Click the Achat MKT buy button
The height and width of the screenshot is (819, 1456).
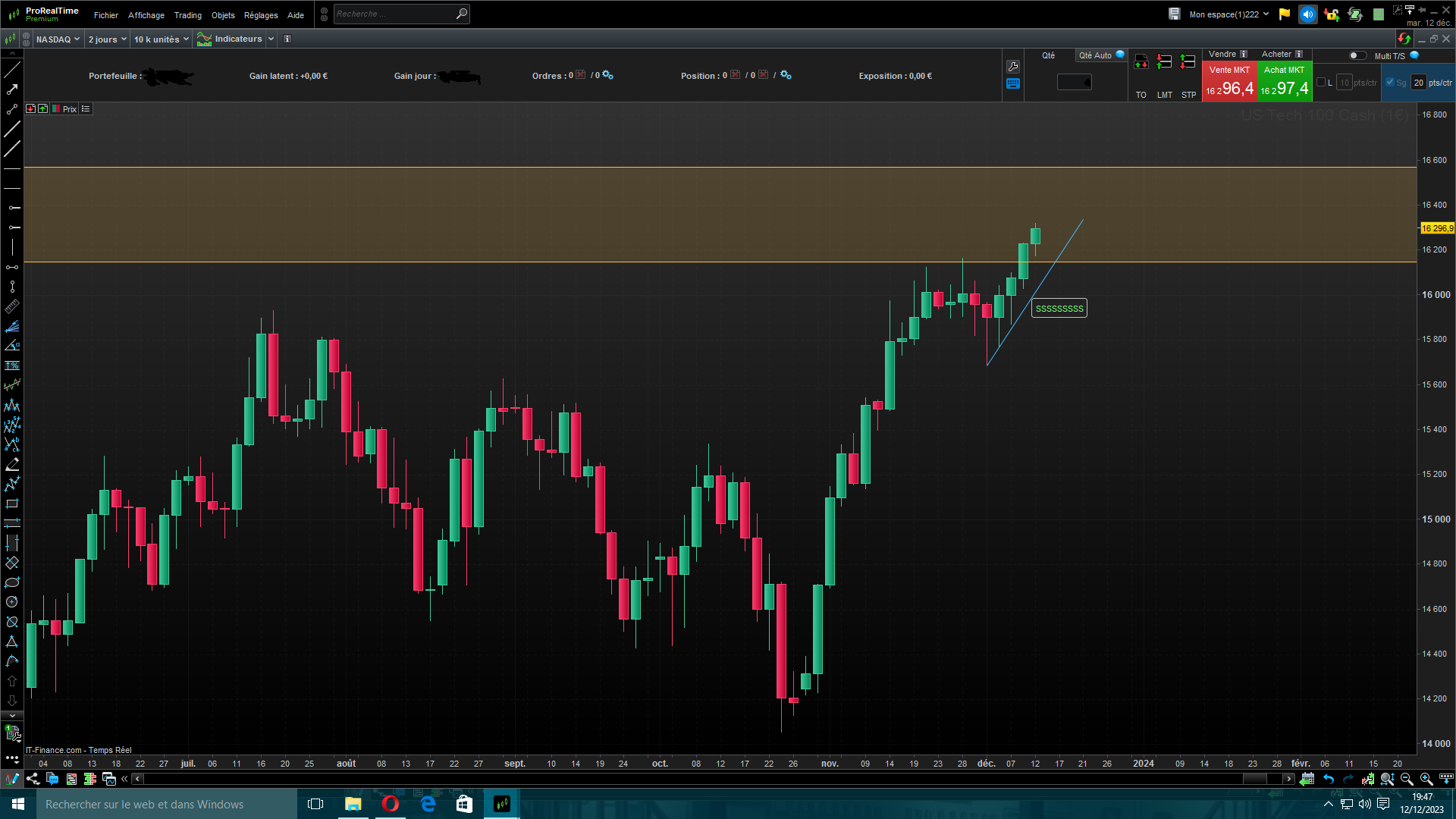click(x=1285, y=82)
